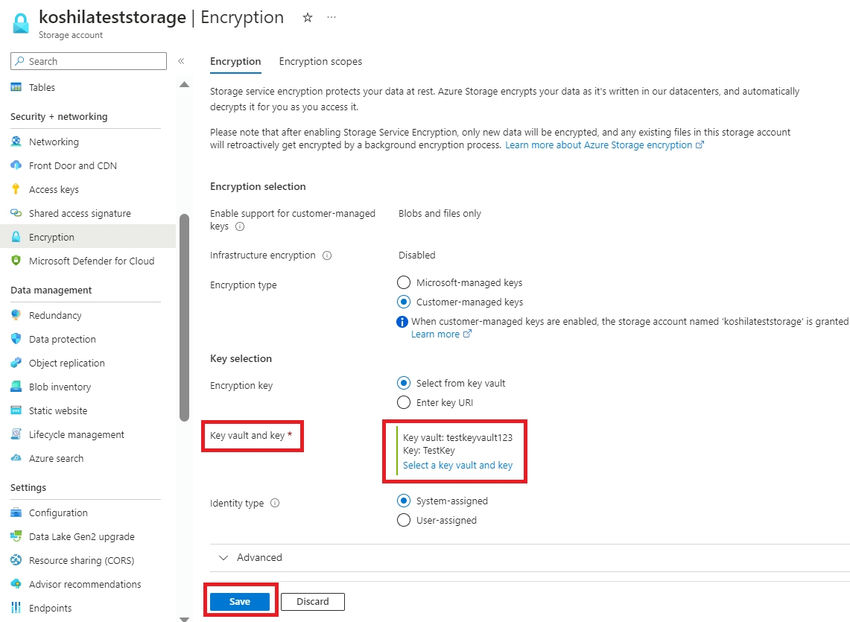Select Microsoft Defender for Cloud
The height and width of the screenshot is (622, 850).
[x=94, y=261]
